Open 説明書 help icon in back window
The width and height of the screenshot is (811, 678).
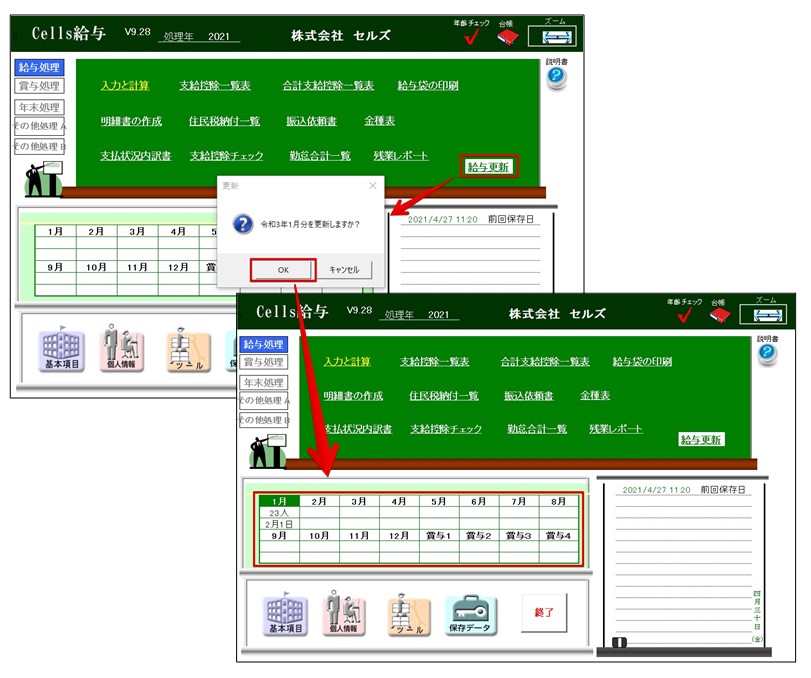click(557, 77)
